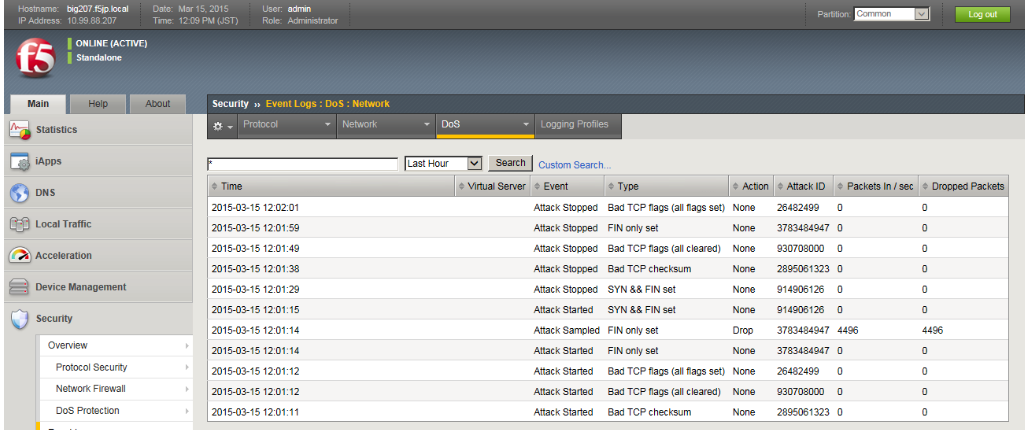
Task: Expand the DoS Protection submenu arrow
Action: [187, 411]
